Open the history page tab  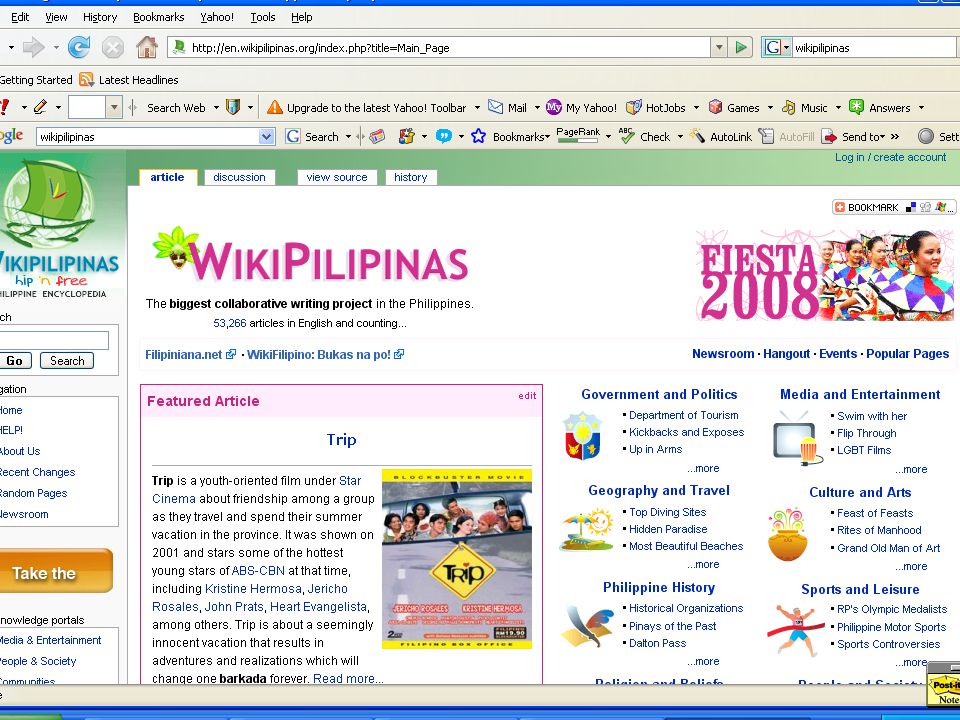tap(410, 177)
